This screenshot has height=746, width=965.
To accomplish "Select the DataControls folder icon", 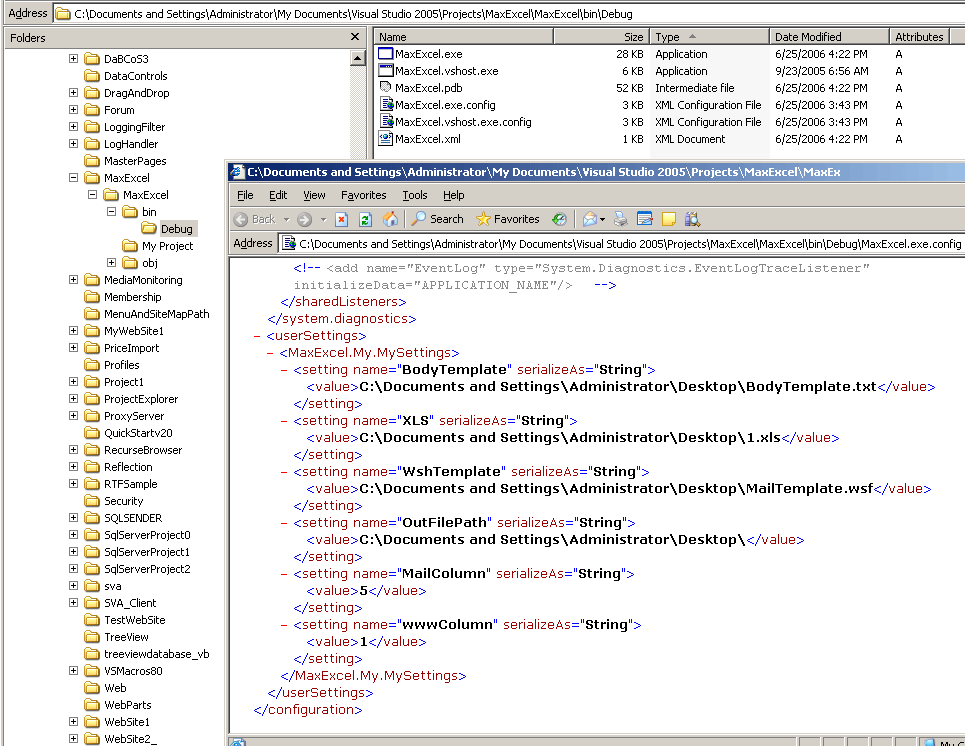I will click(92, 76).
